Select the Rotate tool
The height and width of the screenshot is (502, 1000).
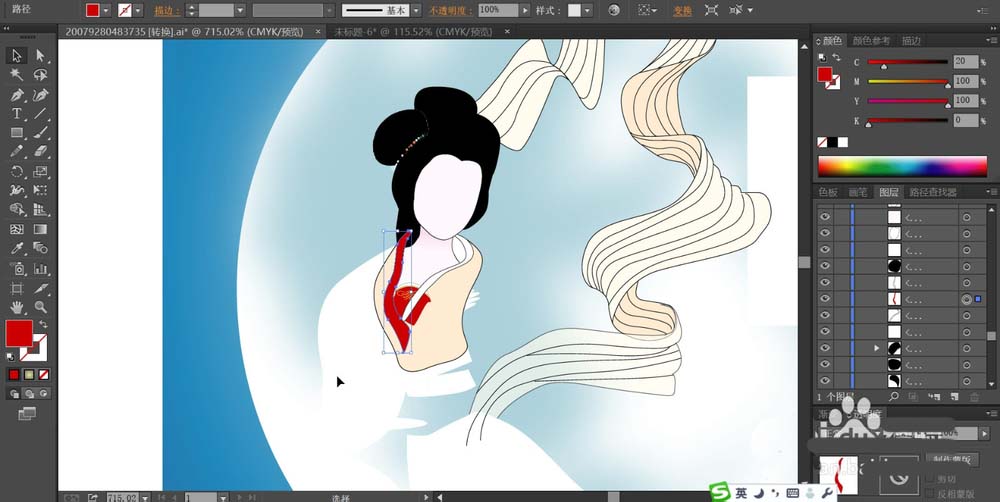(x=17, y=172)
